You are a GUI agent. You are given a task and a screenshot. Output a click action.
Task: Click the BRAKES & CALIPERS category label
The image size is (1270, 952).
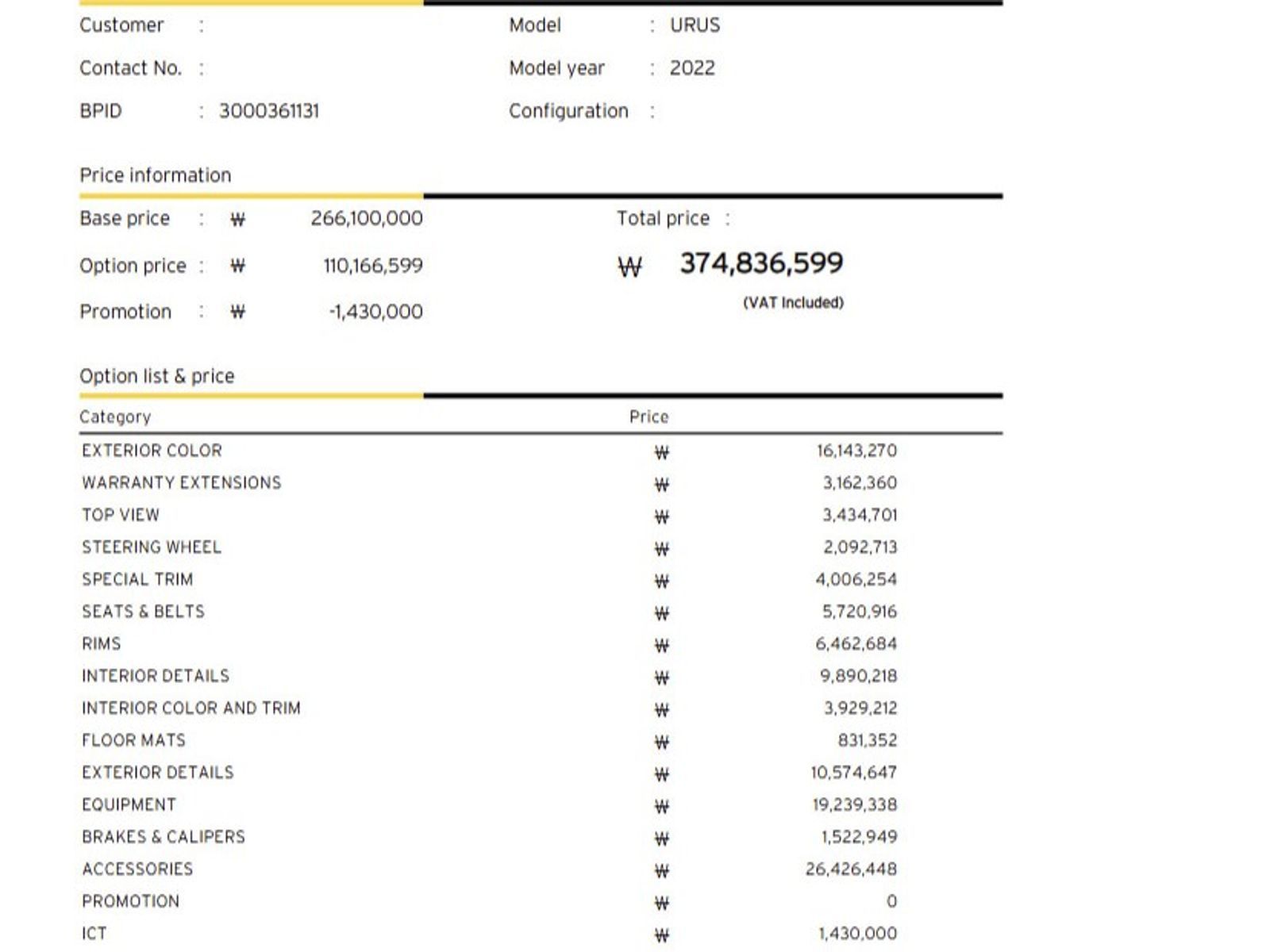[164, 837]
